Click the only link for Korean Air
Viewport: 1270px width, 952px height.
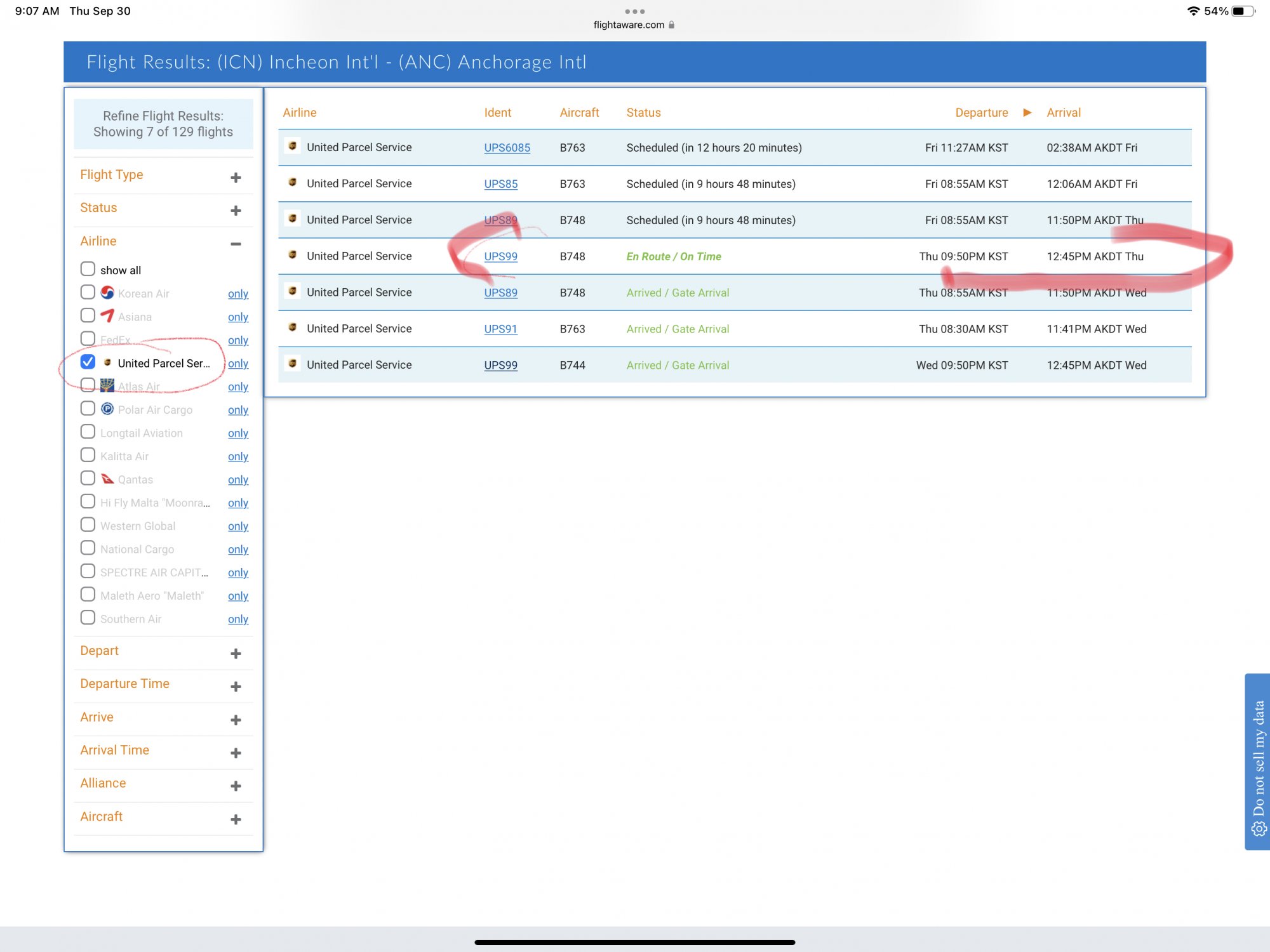[x=237, y=293]
